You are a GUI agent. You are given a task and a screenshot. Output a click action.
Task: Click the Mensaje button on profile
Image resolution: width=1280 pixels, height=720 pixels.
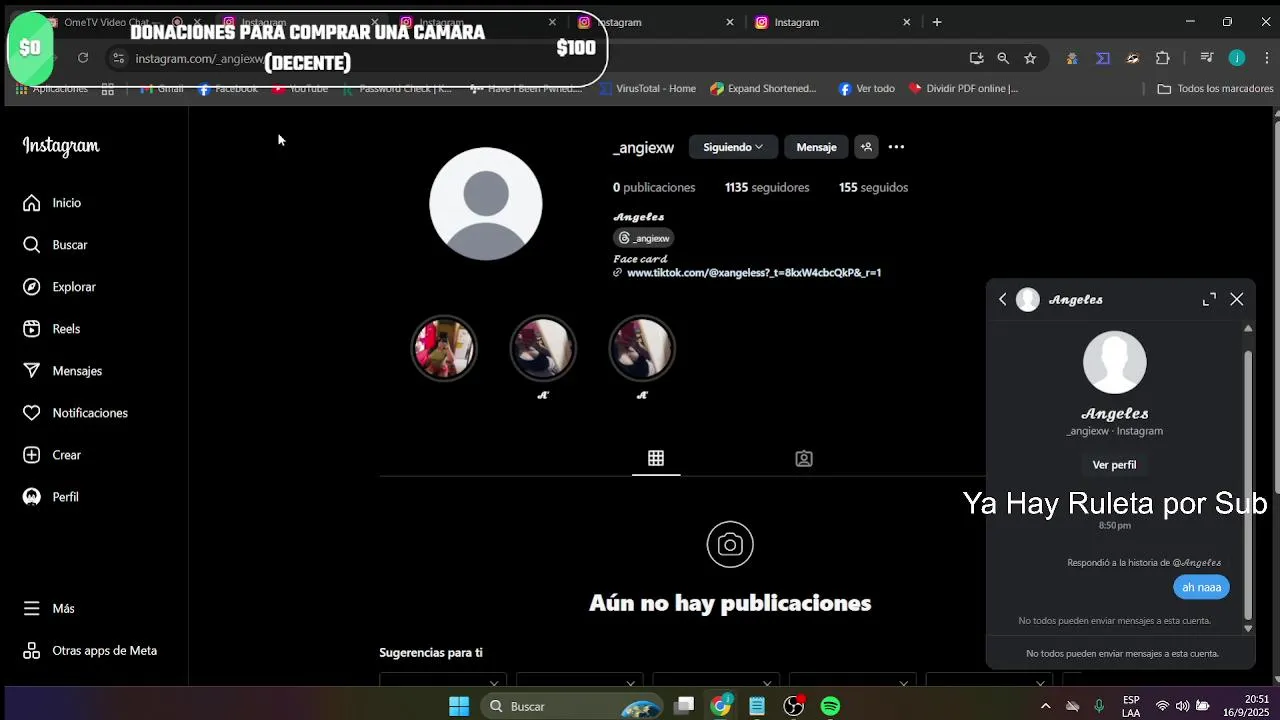point(816,147)
